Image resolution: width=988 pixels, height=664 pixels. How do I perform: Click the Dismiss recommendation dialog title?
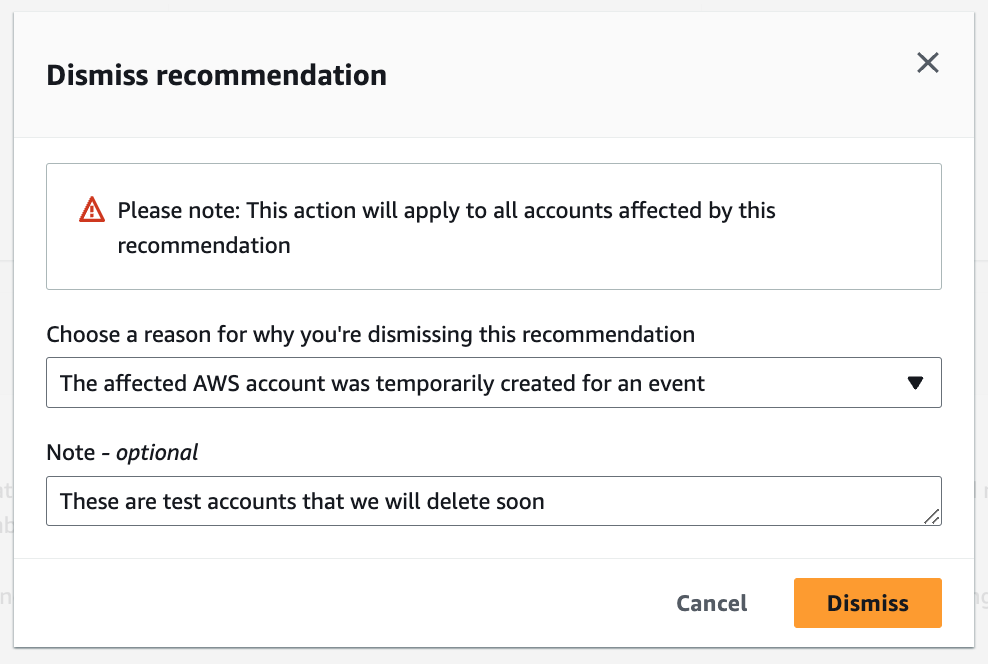tap(216, 74)
